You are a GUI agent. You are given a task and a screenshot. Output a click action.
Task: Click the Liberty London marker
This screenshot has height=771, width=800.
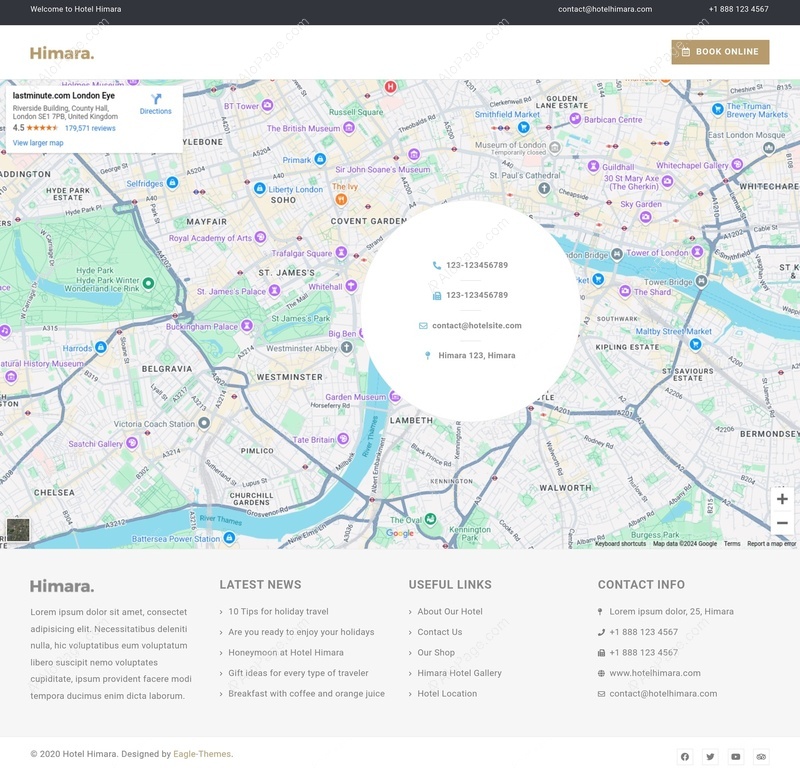point(260,188)
